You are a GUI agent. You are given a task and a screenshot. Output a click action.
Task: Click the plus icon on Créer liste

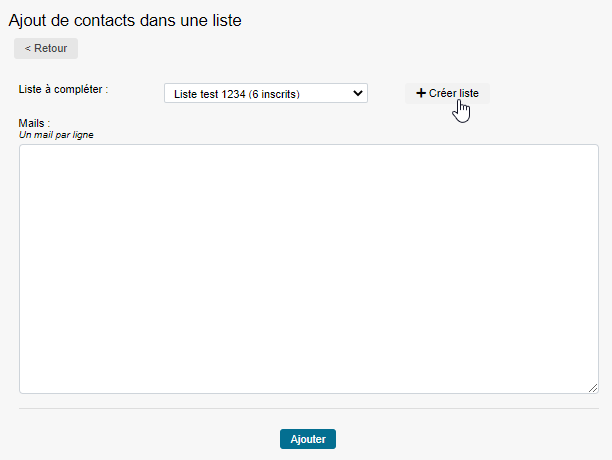coord(421,93)
